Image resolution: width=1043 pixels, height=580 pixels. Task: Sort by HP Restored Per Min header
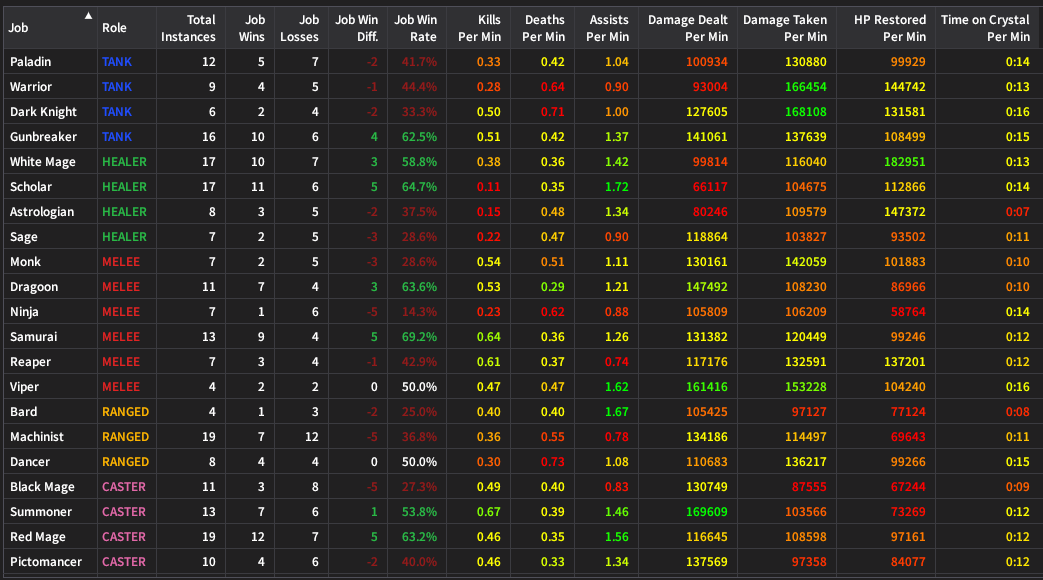pyautogui.click(x=890, y=28)
